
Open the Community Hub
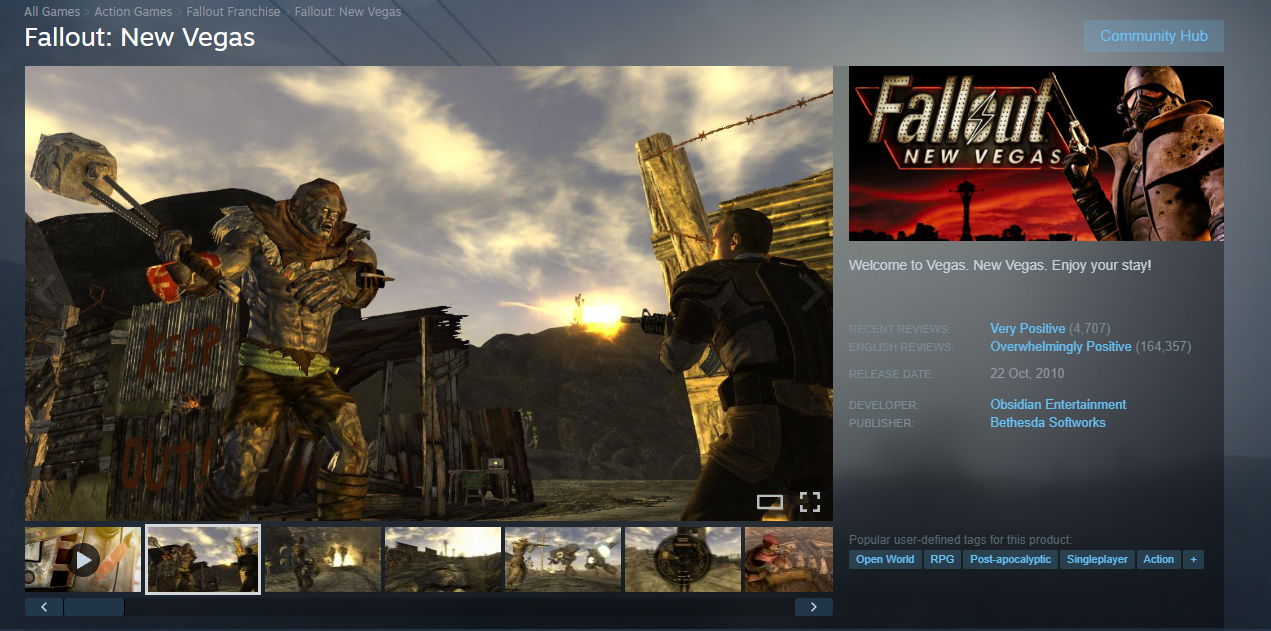click(1153, 36)
